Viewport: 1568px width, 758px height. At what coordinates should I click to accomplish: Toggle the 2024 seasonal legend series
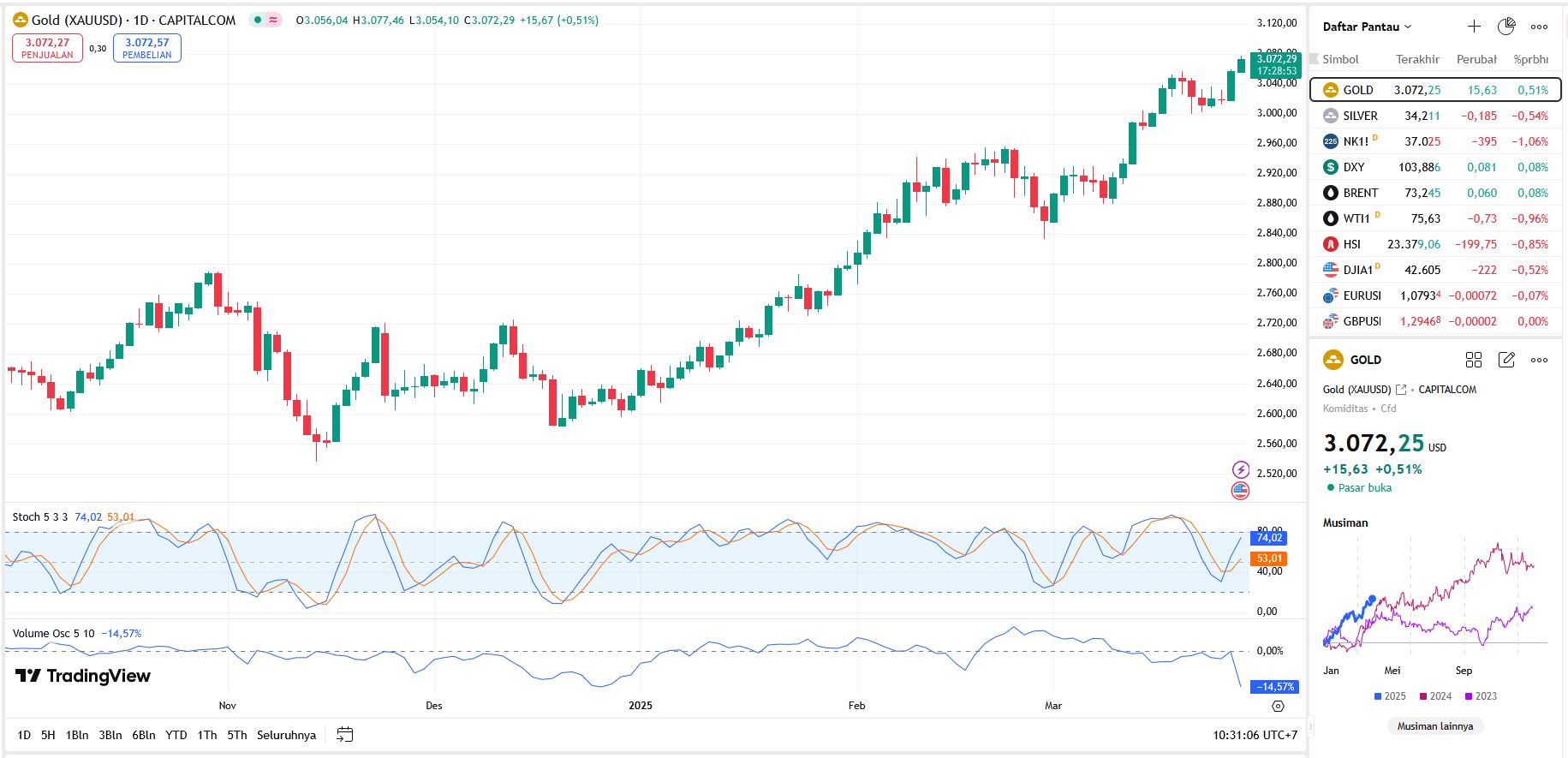[x=1435, y=696]
